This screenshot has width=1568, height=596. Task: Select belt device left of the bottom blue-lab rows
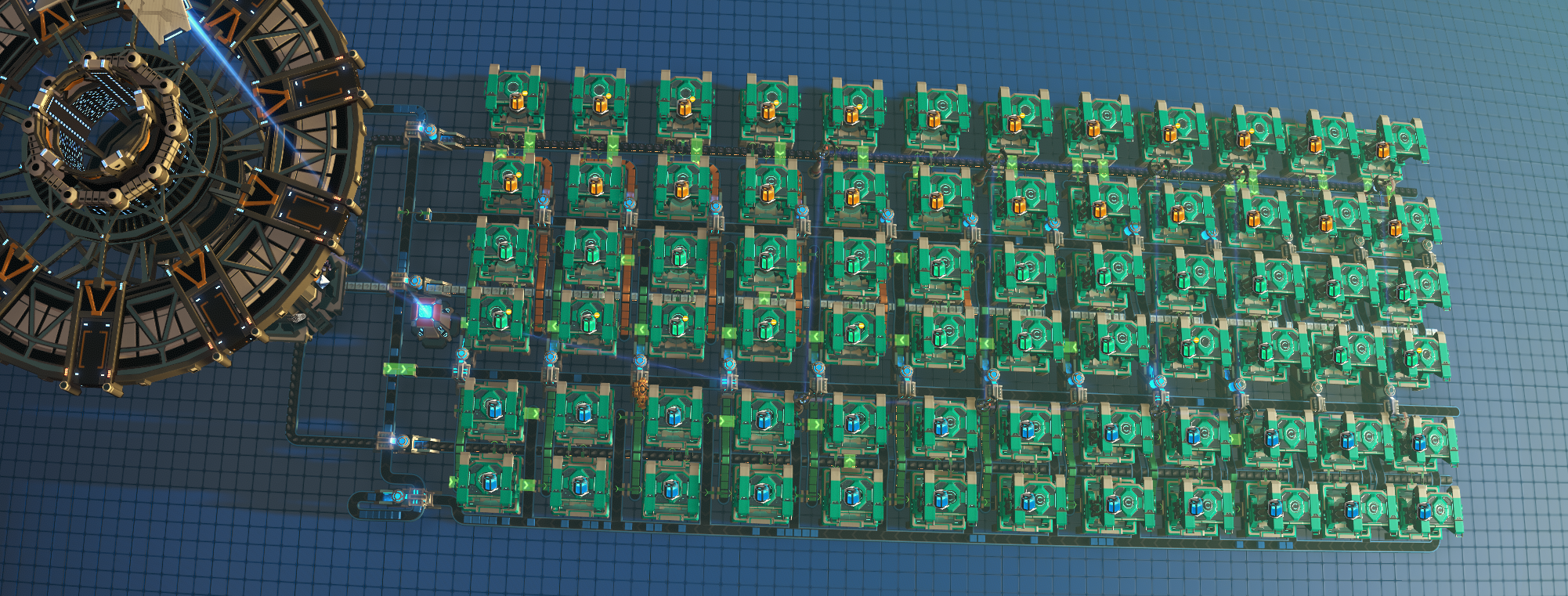click(401, 442)
